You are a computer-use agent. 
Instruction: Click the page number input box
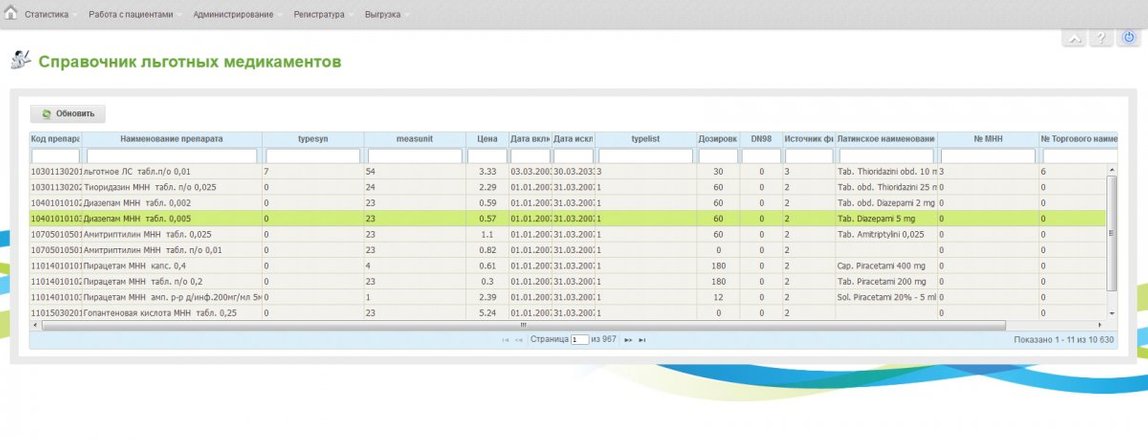[x=579, y=341]
